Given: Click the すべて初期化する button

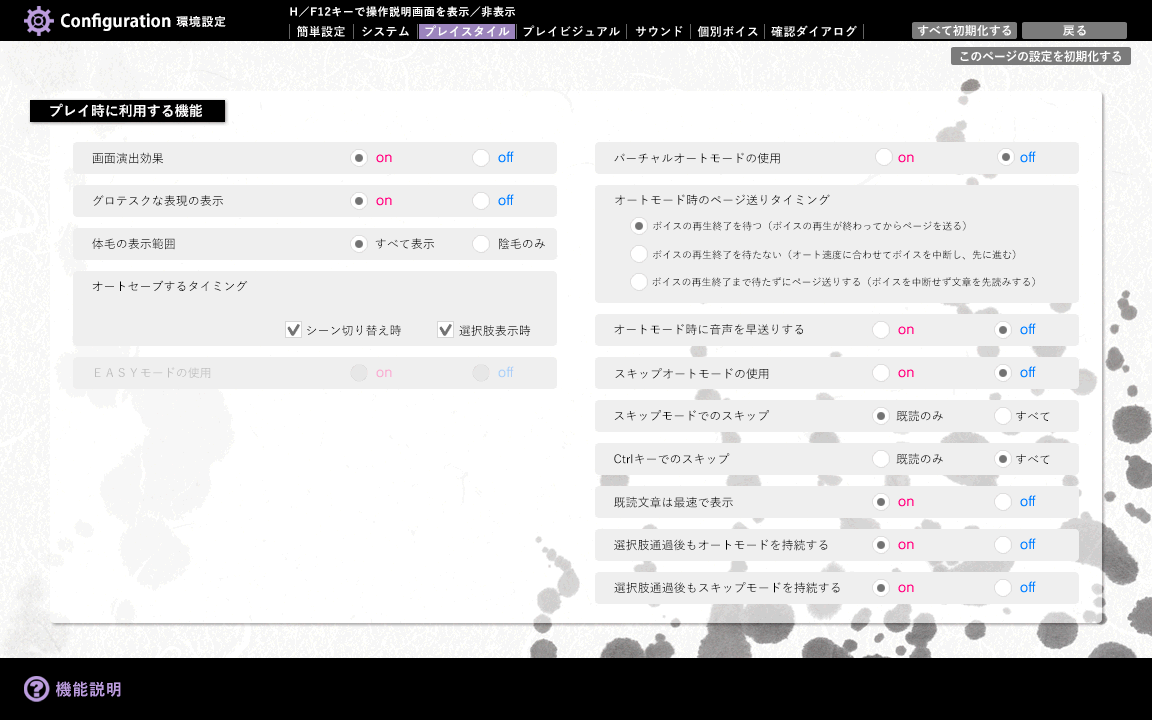Looking at the screenshot, I should click(x=964, y=31).
